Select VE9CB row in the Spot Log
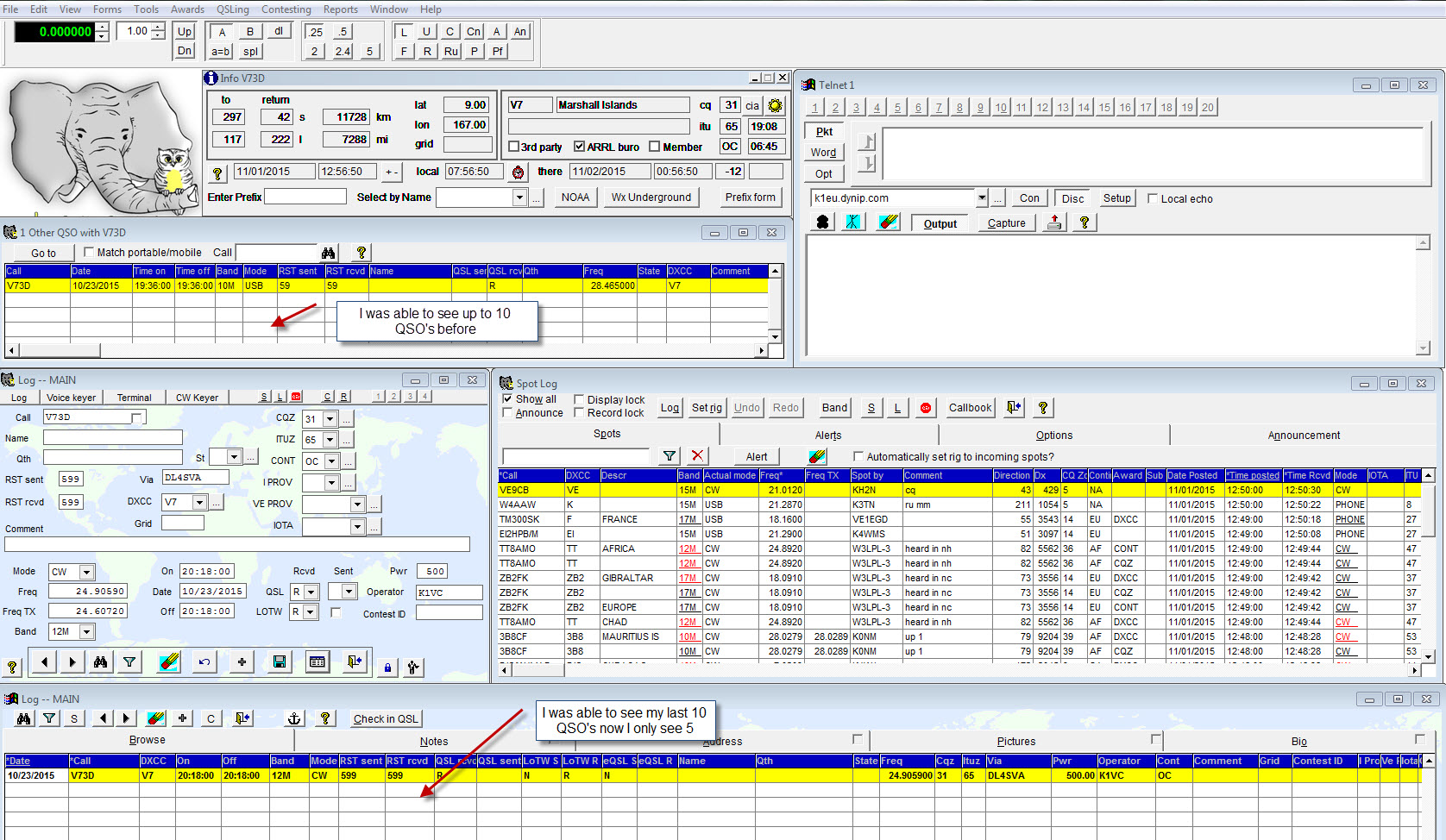 958,490
